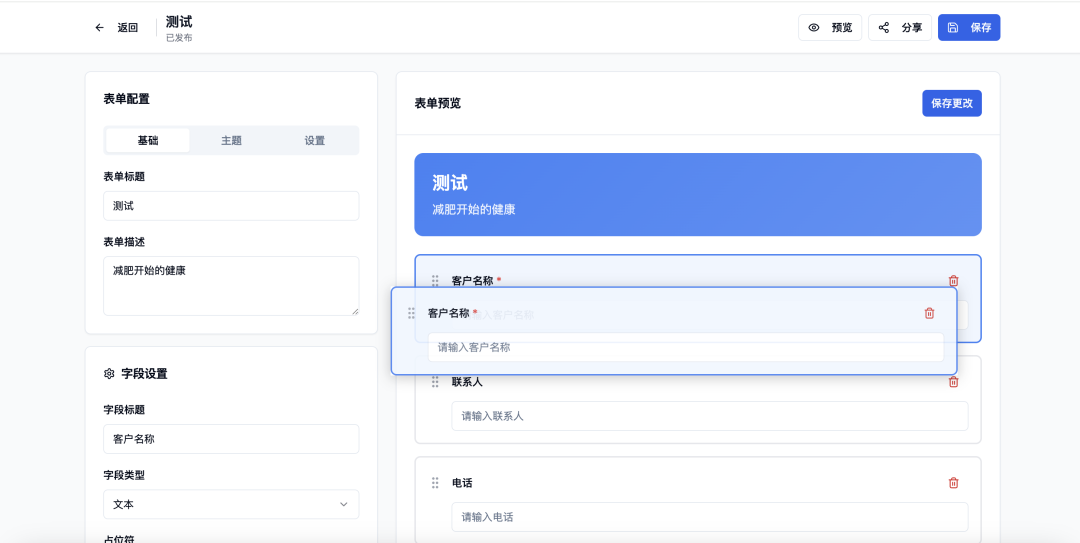This screenshot has width=1080, height=543.
Task: Click the 请输入联系人 input field
Action: (709, 416)
